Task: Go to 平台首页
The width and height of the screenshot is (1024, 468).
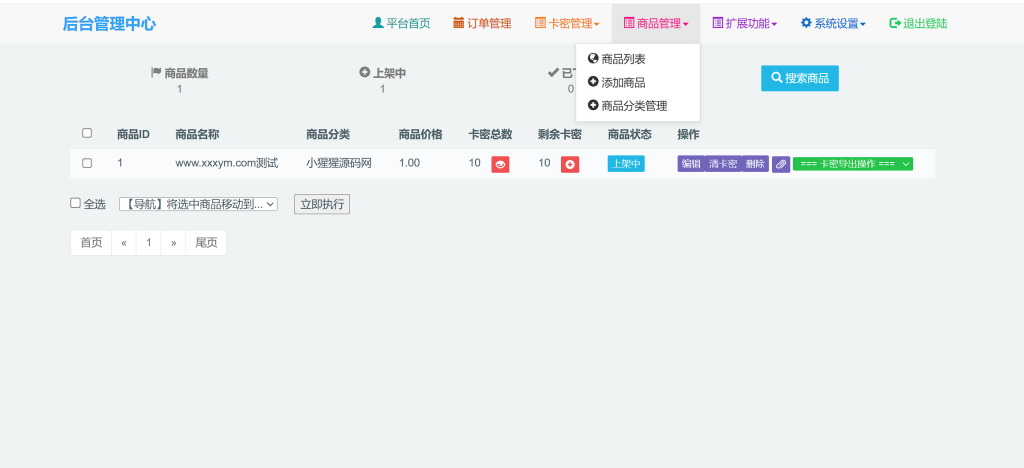Action: (401, 23)
